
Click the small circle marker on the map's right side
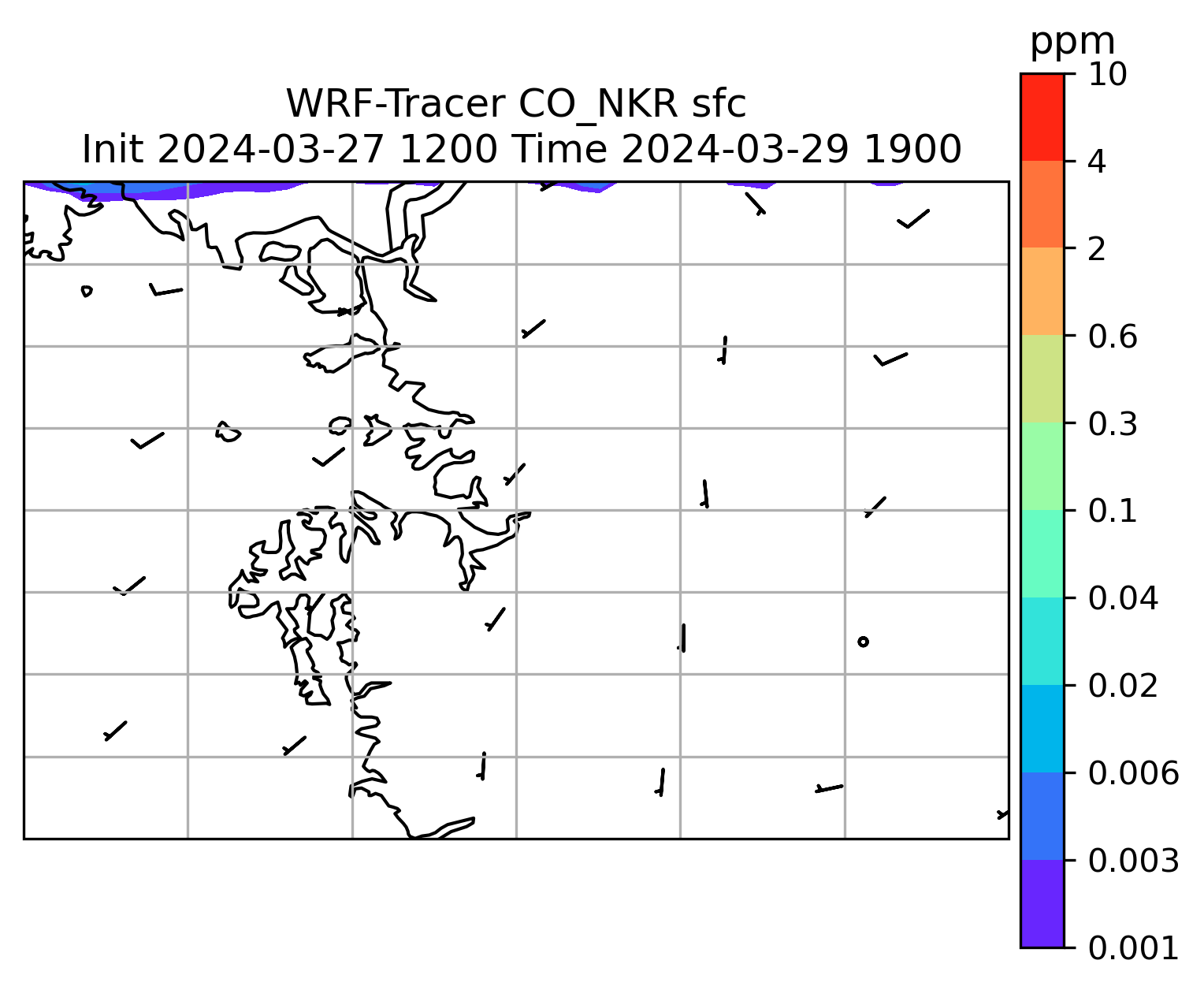(863, 642)
